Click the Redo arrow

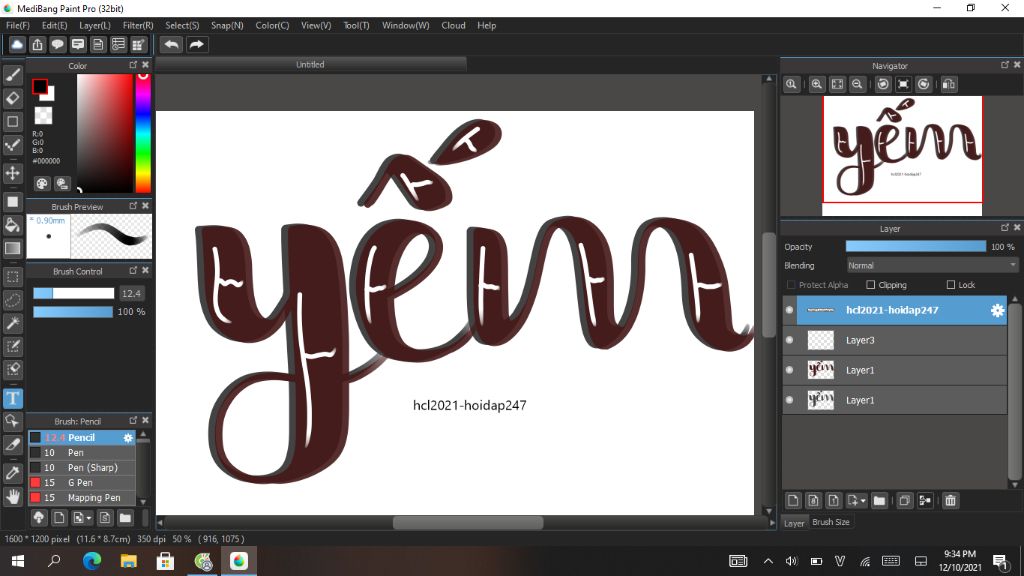[196, 44]
